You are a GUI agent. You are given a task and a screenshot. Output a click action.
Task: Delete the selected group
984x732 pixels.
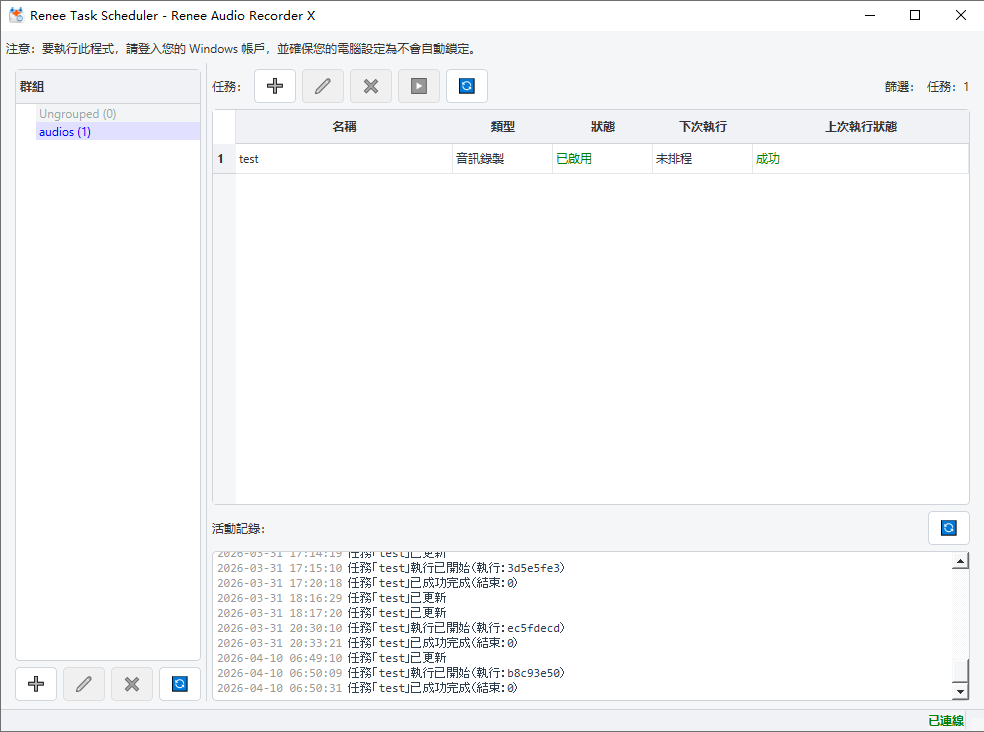tap(132, 684)
